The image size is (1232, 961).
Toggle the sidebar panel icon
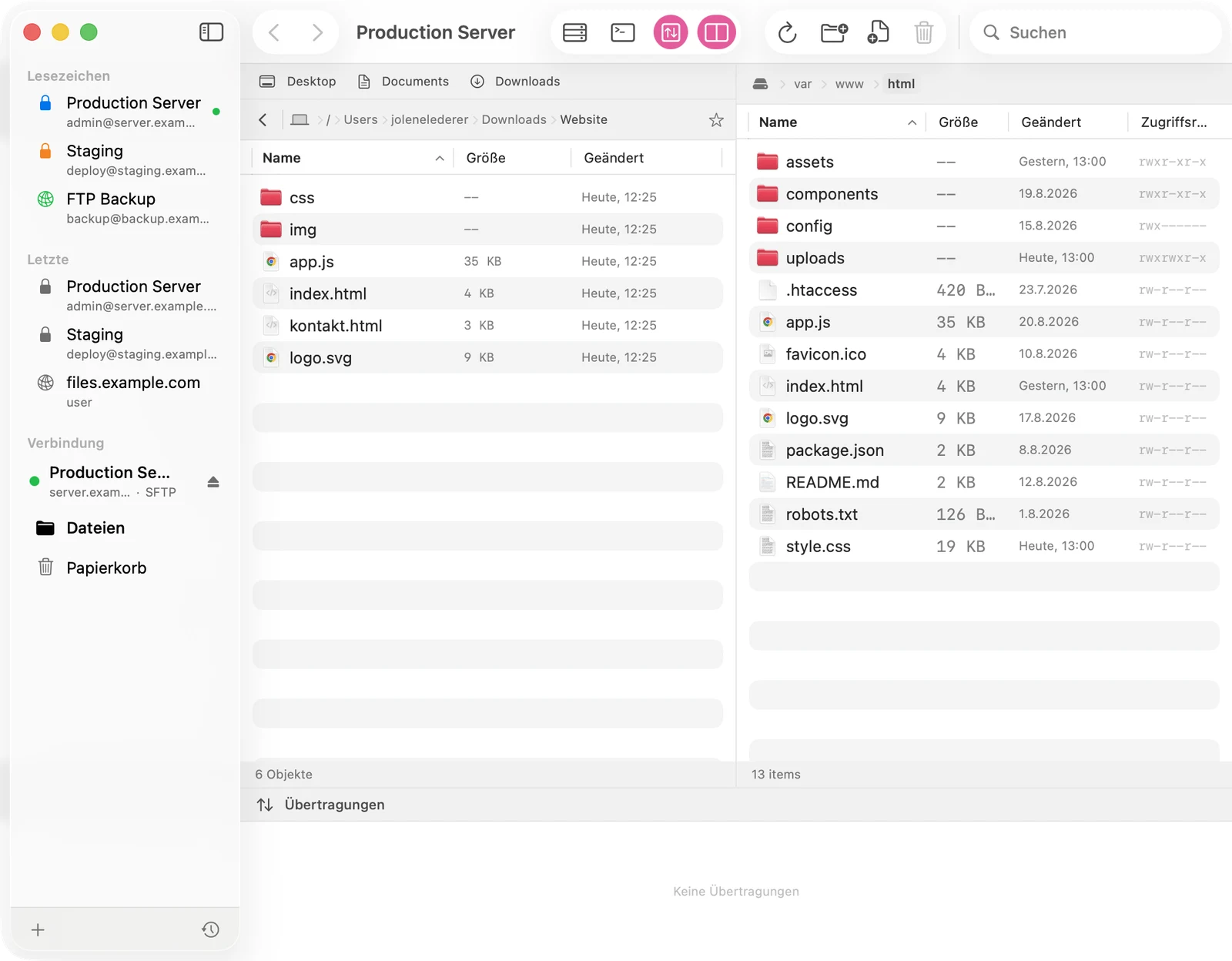[211, 32]
